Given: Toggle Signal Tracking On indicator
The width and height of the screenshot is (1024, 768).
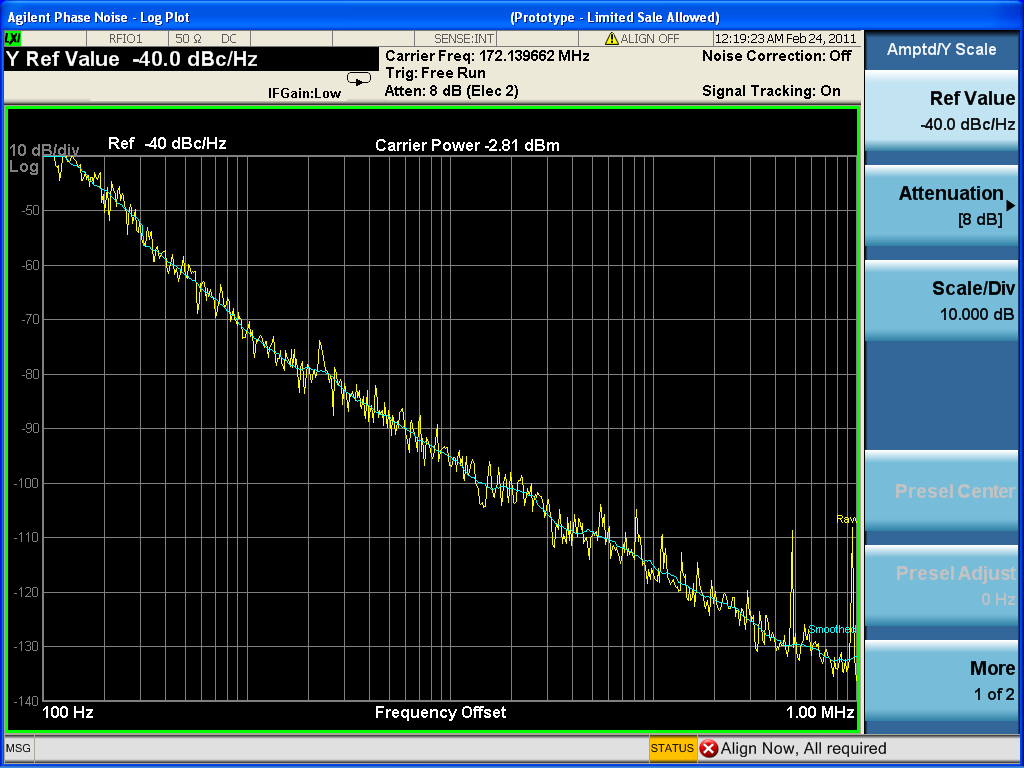Looking at the screenshot, I should coord(771,91).
